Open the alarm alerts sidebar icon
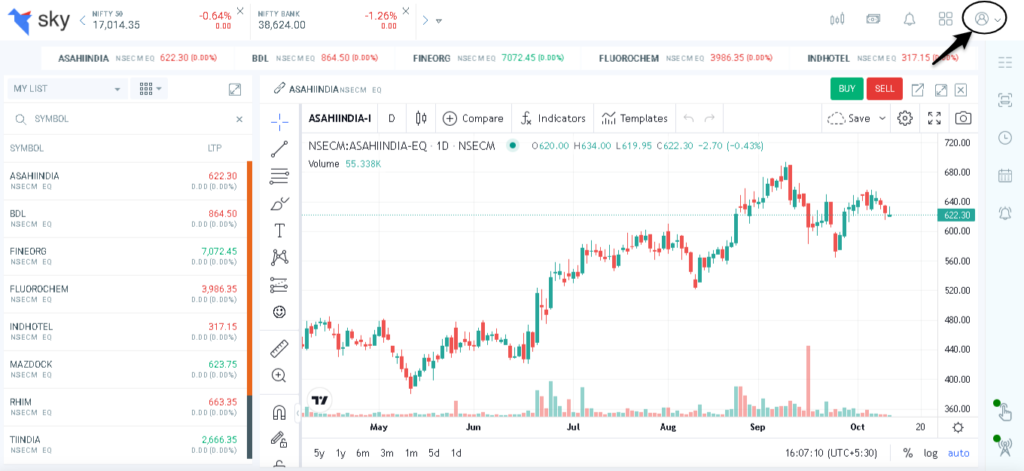 (x=1005, y=212)
